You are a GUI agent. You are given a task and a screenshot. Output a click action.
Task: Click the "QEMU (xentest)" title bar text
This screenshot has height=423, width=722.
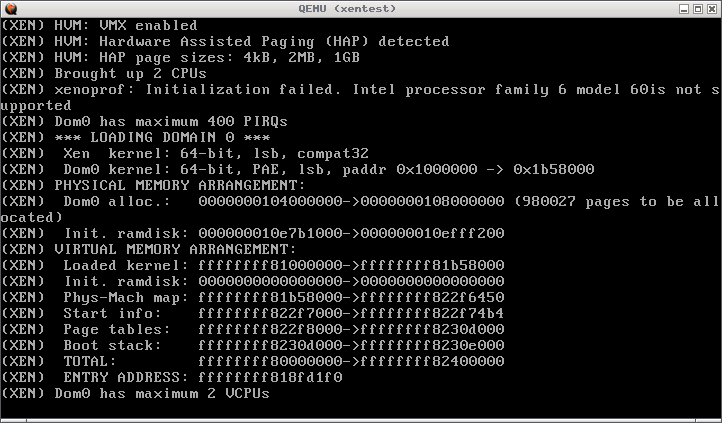point(360,8)
